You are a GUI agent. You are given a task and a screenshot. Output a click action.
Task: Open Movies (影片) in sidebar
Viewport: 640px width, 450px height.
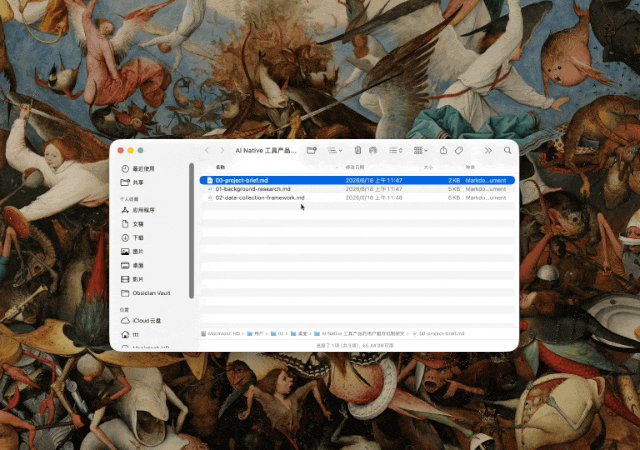pos(138,279)
